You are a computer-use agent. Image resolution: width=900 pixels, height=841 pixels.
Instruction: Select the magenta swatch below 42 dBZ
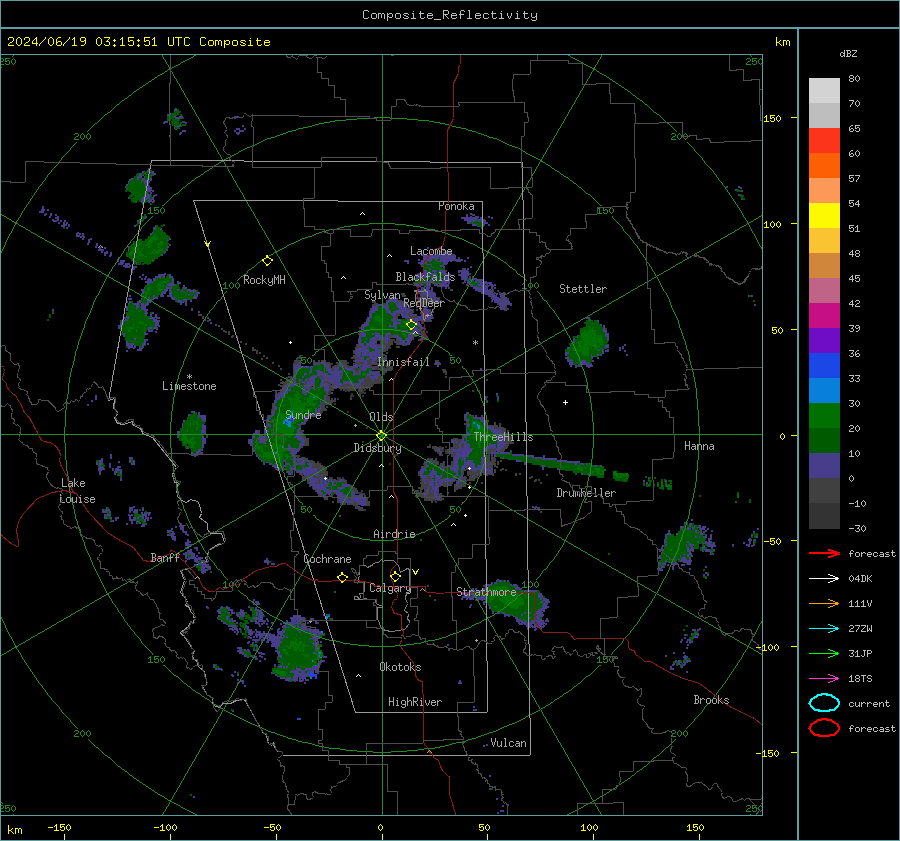(x=824, y=315)
